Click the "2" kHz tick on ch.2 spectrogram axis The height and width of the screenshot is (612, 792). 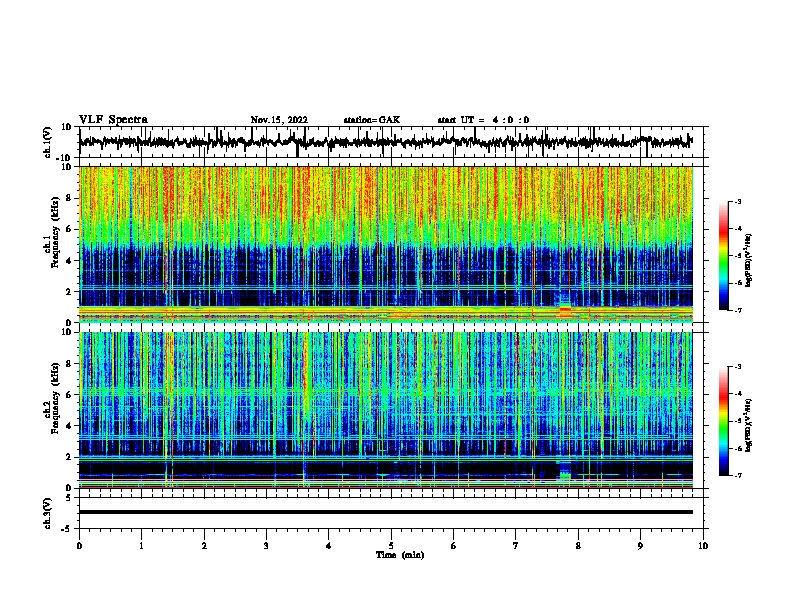(69, 457)
